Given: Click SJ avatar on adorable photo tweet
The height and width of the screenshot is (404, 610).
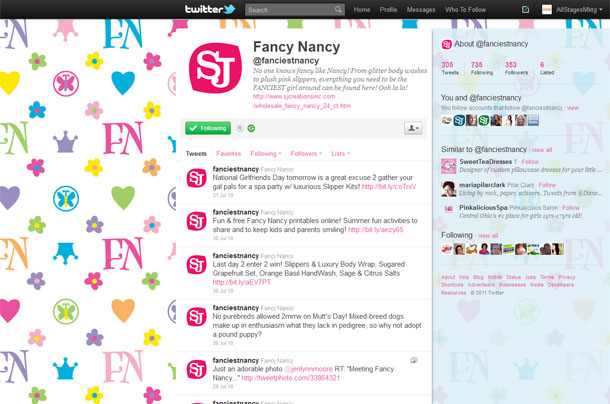Looking at the screenshot, I should [x=196, y=369].
